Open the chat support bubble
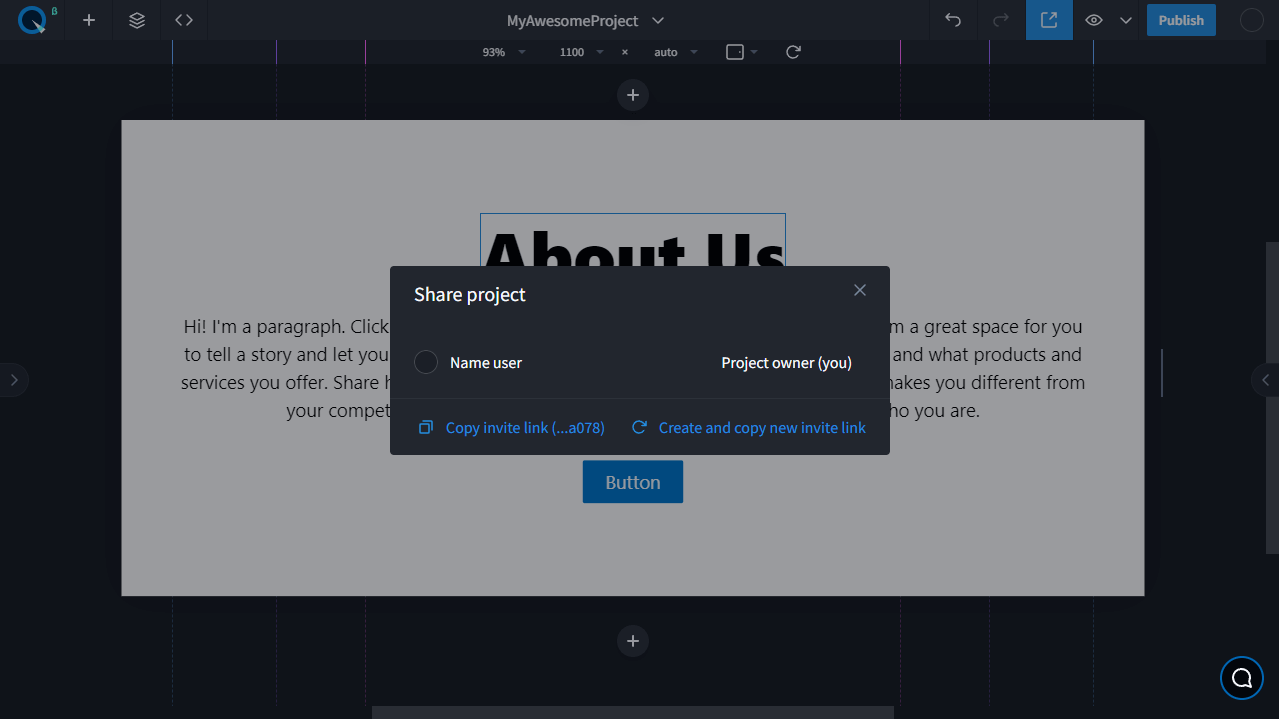The height and width of the screenshot is (719, 1279). [1242, 678]
